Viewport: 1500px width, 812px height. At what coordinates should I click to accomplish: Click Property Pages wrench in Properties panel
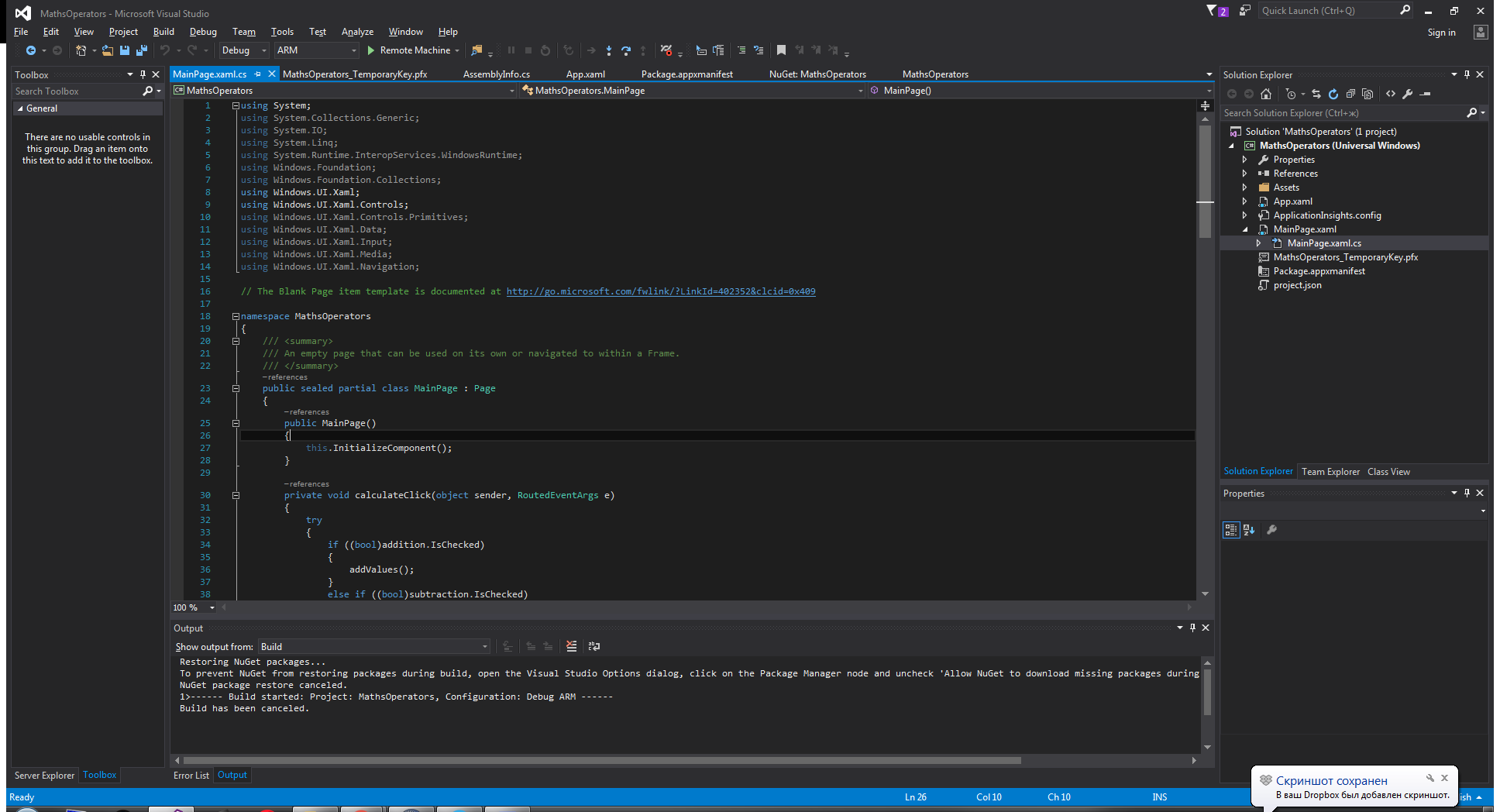click(x=1271, y=530)
